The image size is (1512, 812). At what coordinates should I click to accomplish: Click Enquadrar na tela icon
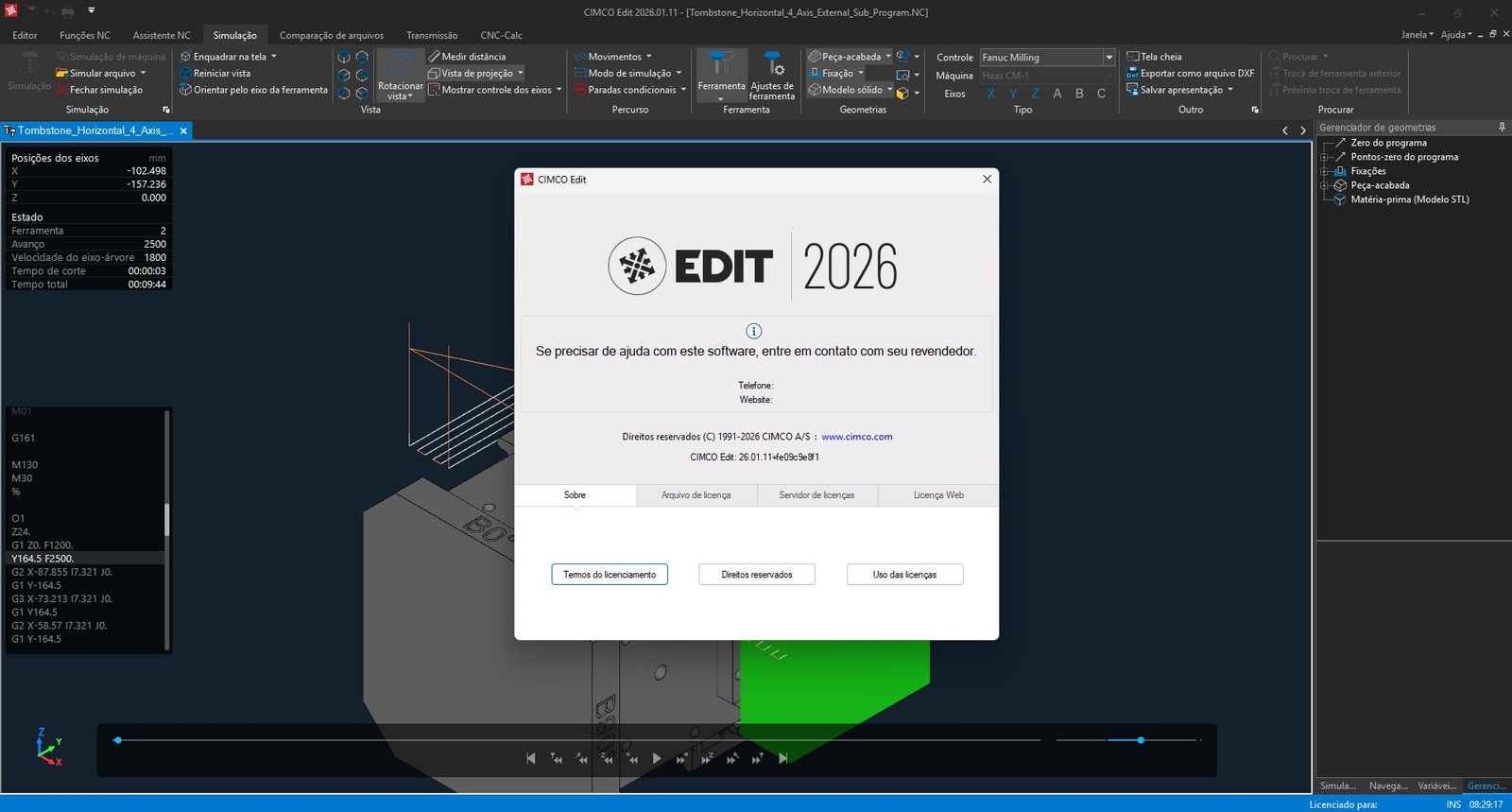click(186, 57)
